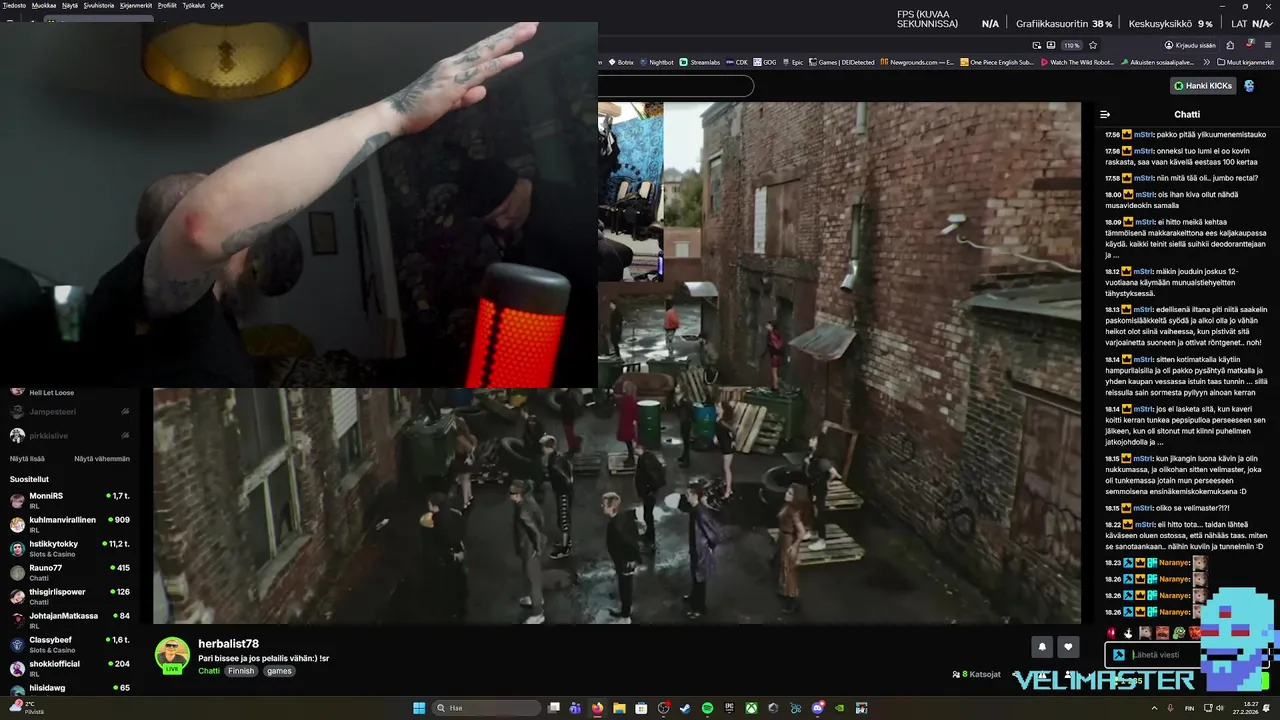This screenshot has height=720, width=1280.
Task: Open pirkkislive followed channel
Action: coord(70,435)
